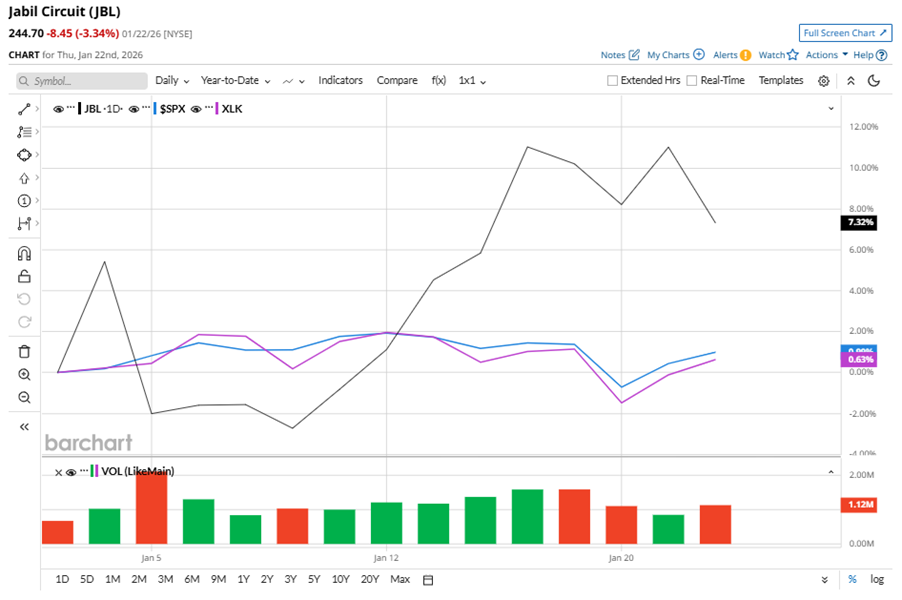This screenshot has width=902, height=600.
Task: Select the 5Y time range
Action: [314, 579]
